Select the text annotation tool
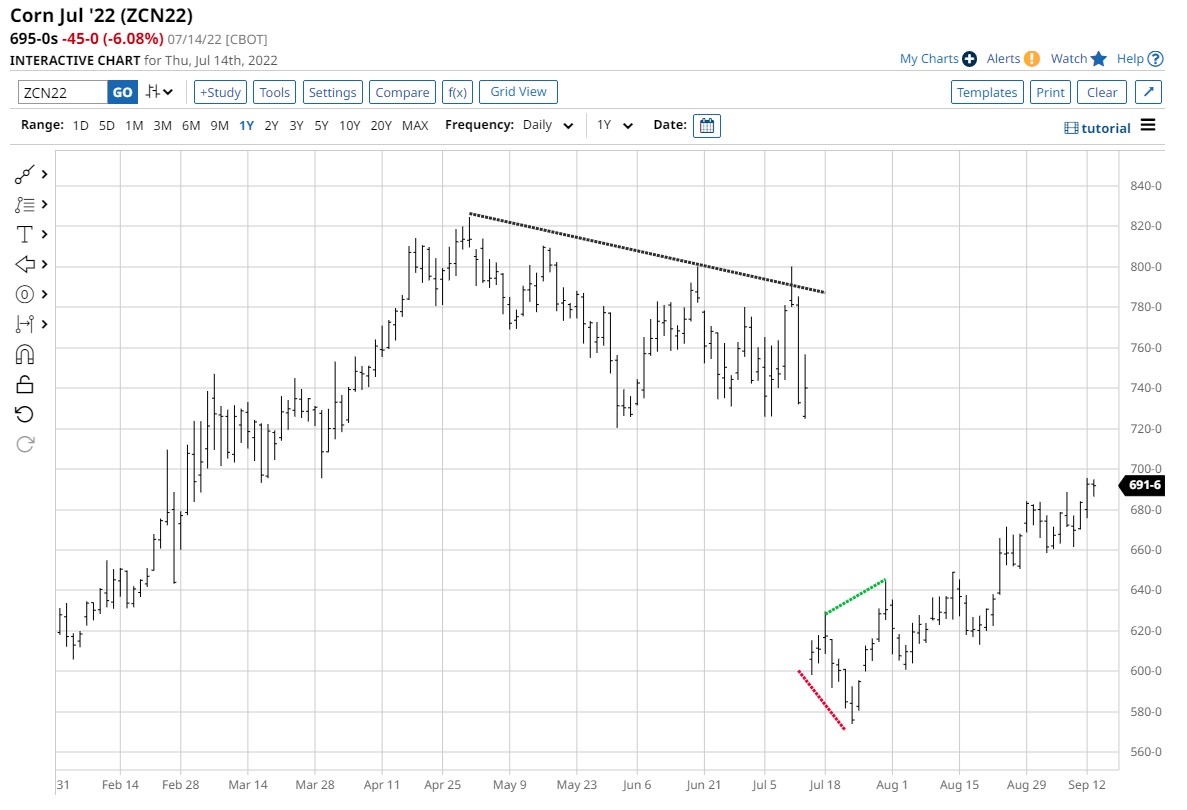 (x=24, y=235)
